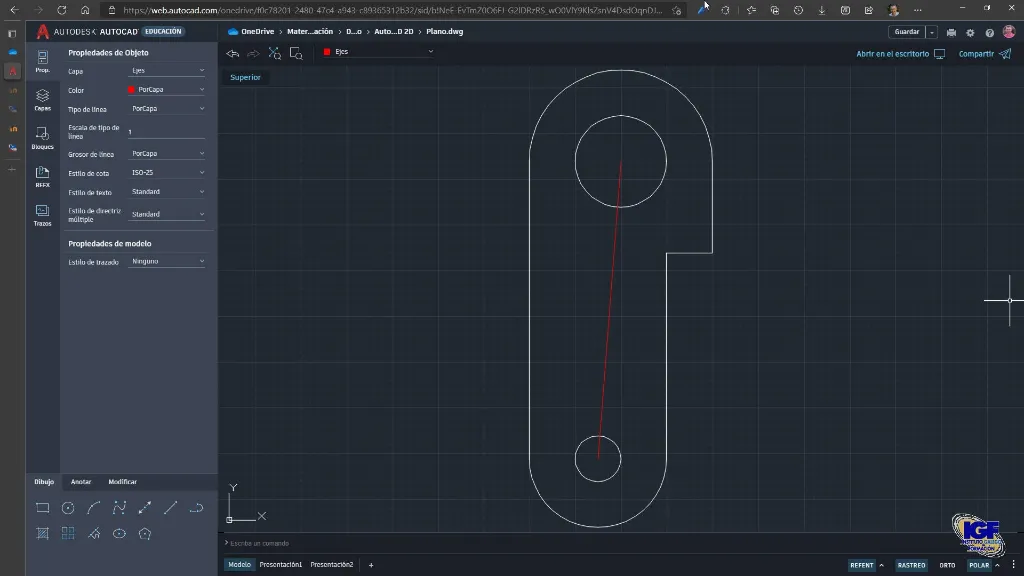Select the construction line (XLine) tool
This screenshot has width=1024, height=576.
[145, 507]
